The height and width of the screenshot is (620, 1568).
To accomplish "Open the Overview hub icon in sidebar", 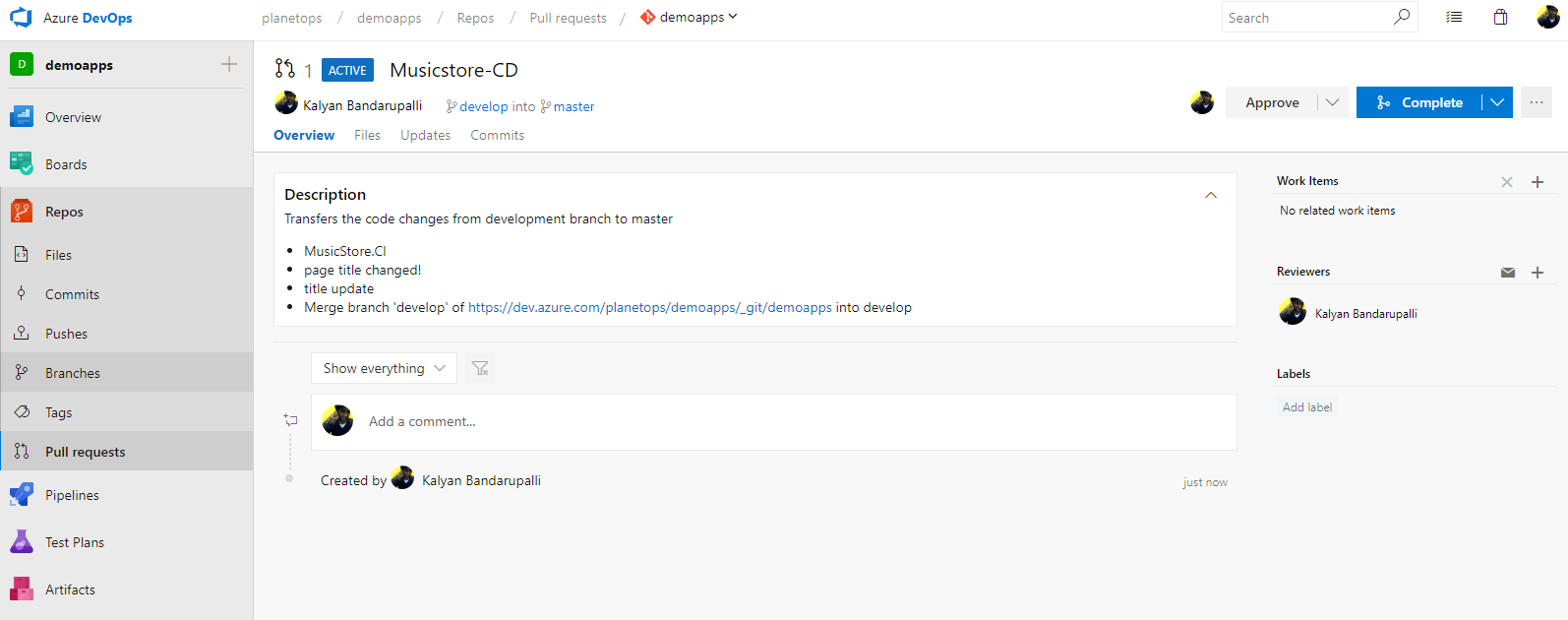I will click(22, 117).
